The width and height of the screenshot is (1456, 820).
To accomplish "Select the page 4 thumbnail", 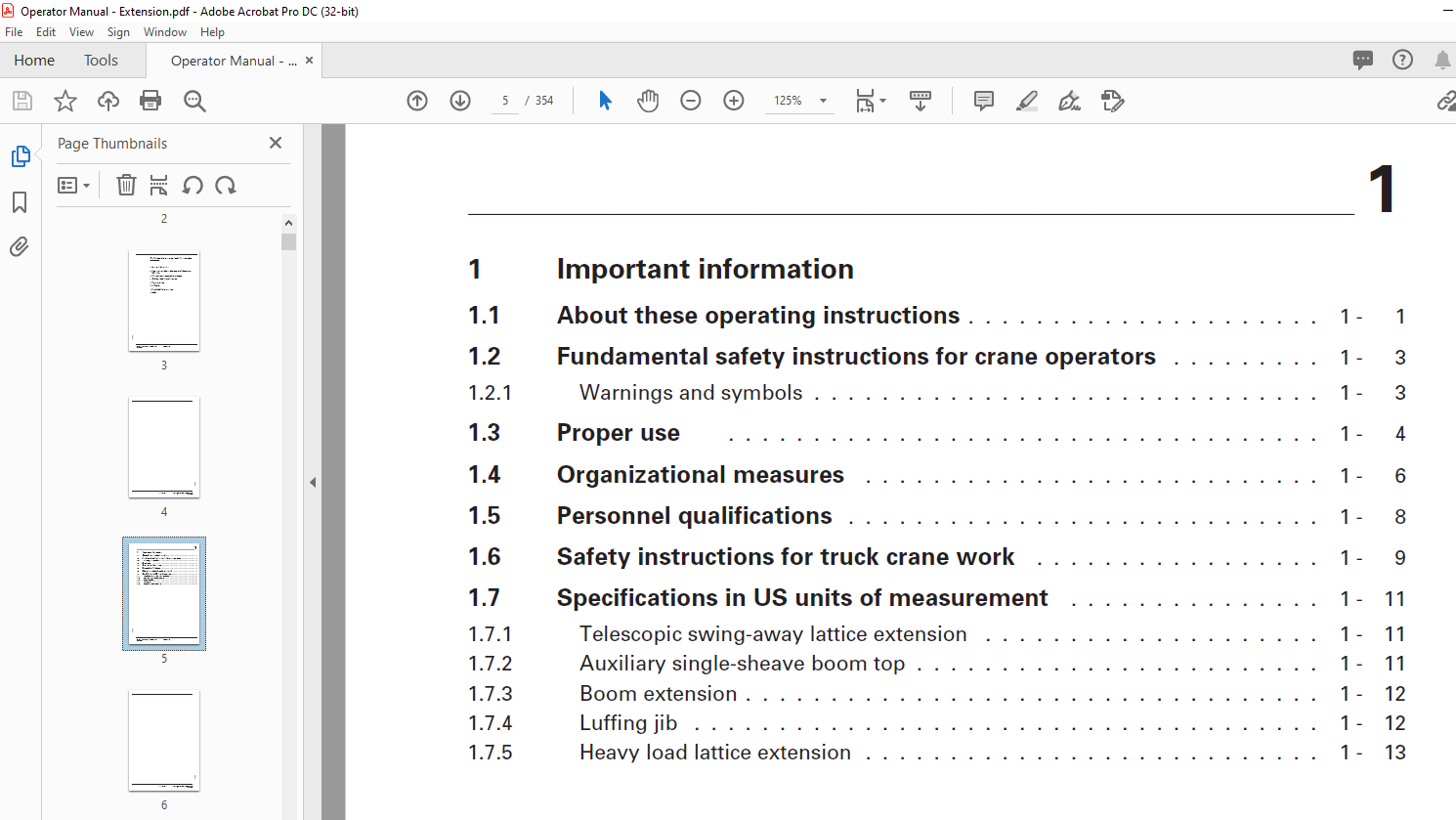I will coord(164,448).
